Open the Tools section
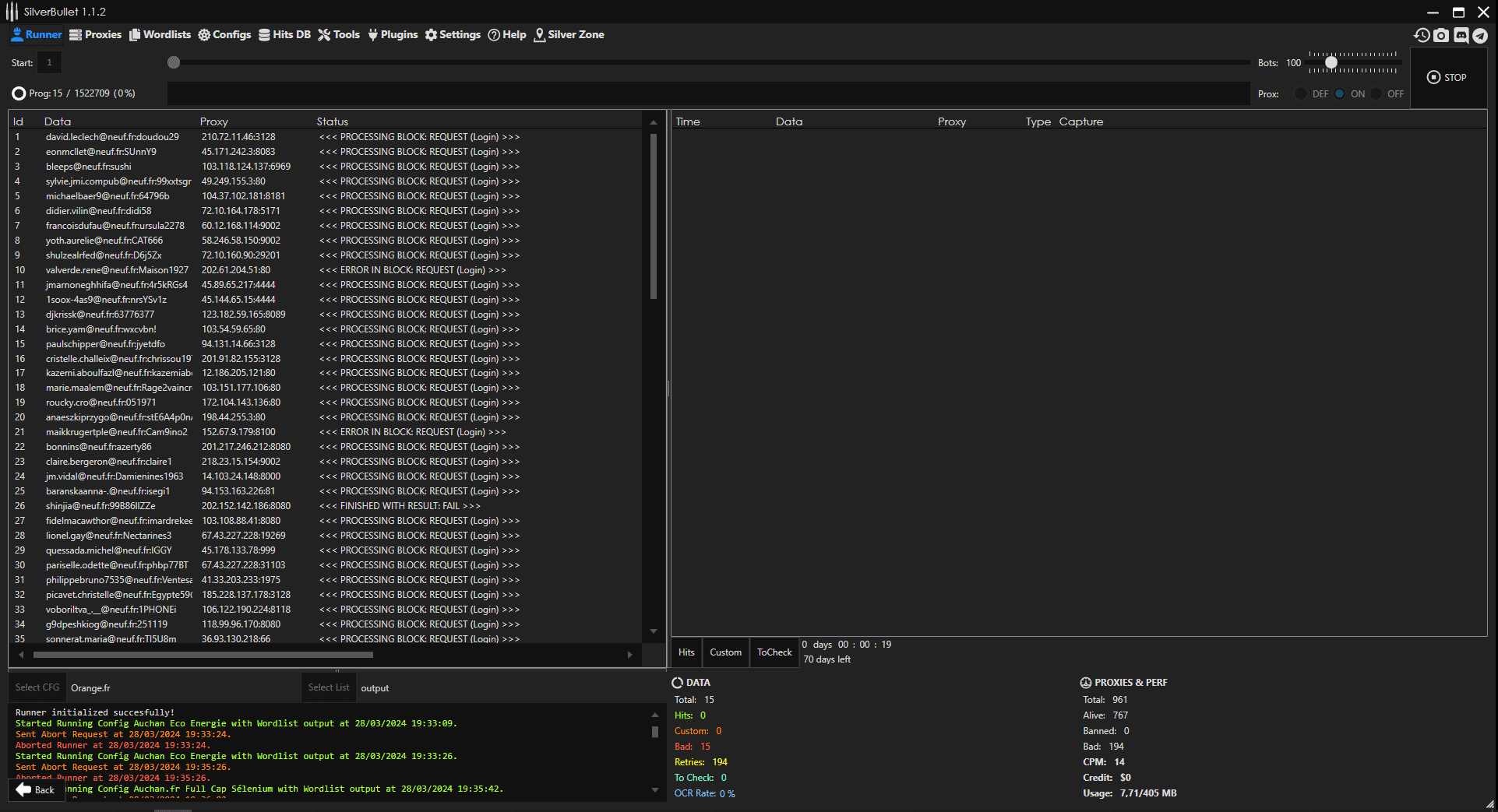Image resolution: width=1498 pixels, height=812 pixels. (339, 34)
